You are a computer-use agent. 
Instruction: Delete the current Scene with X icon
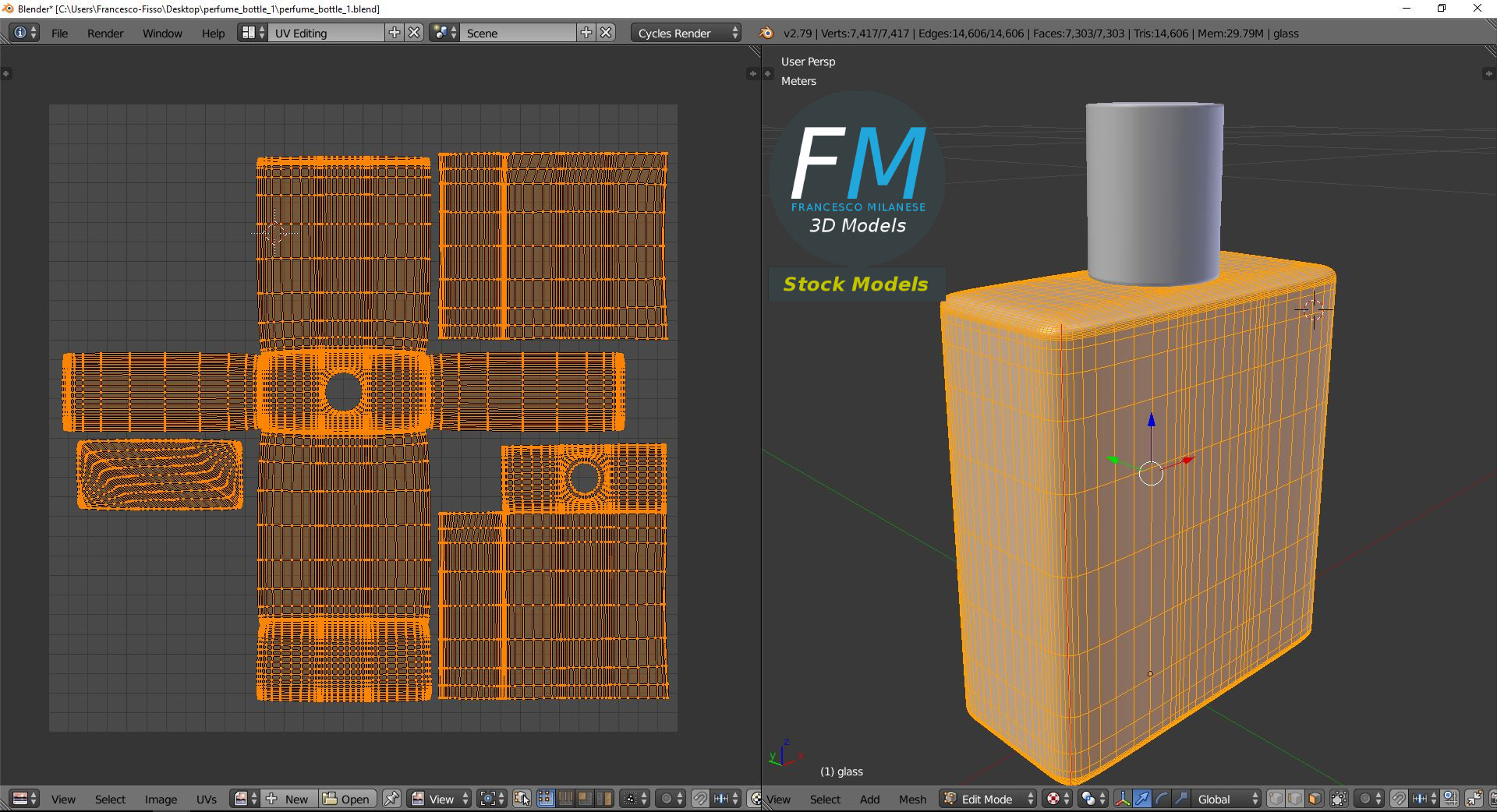tap(606, 33)
